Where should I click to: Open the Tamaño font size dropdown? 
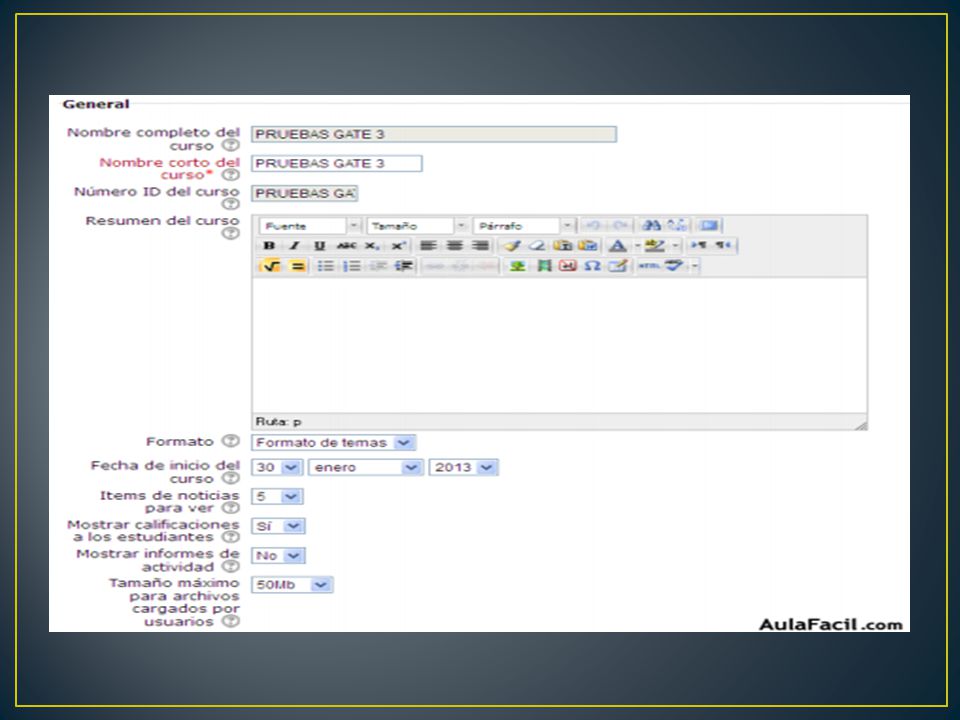pos(417,226)
